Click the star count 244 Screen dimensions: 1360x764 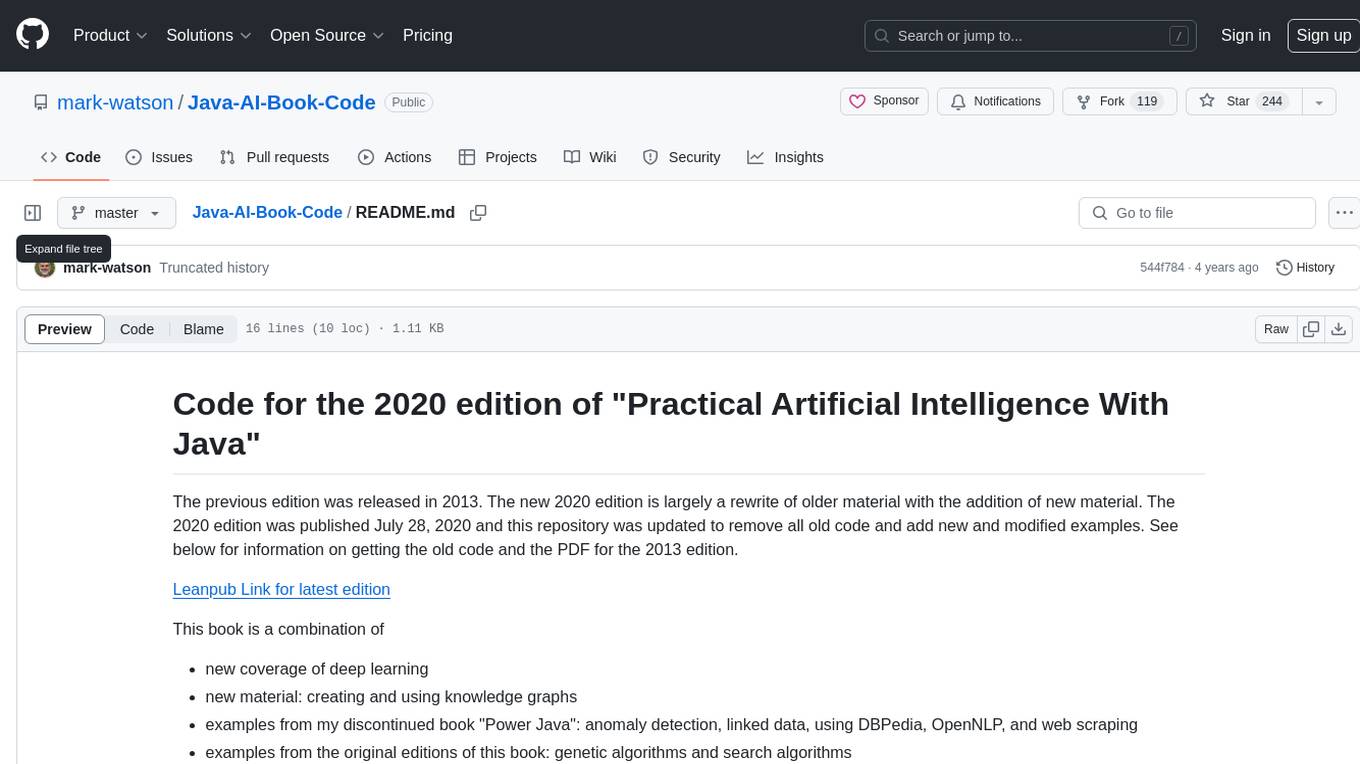click(1272, 102)
